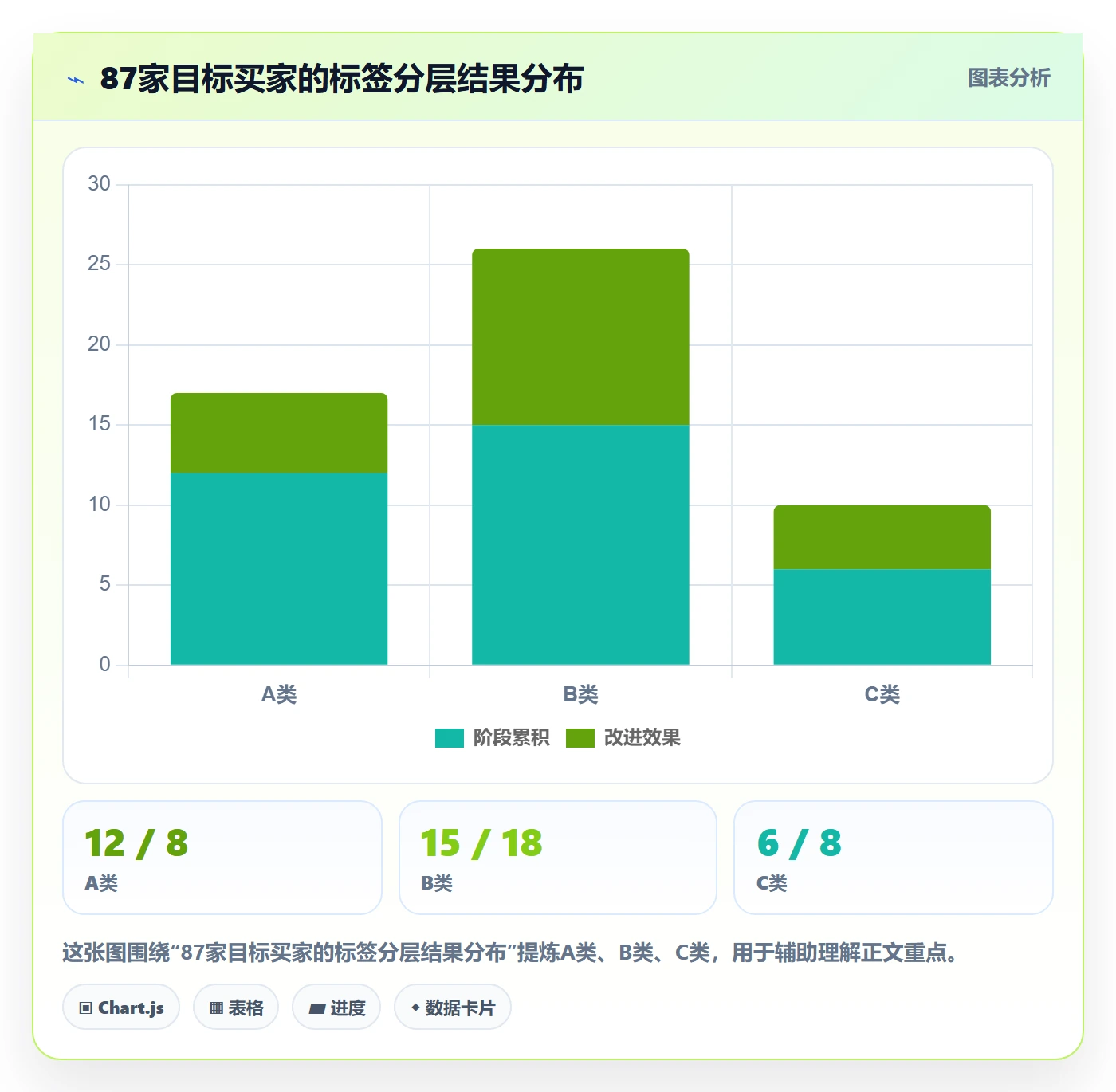
Task: Click the 进度 tag
Action: pyautogui.click(x=336, y=1008)
